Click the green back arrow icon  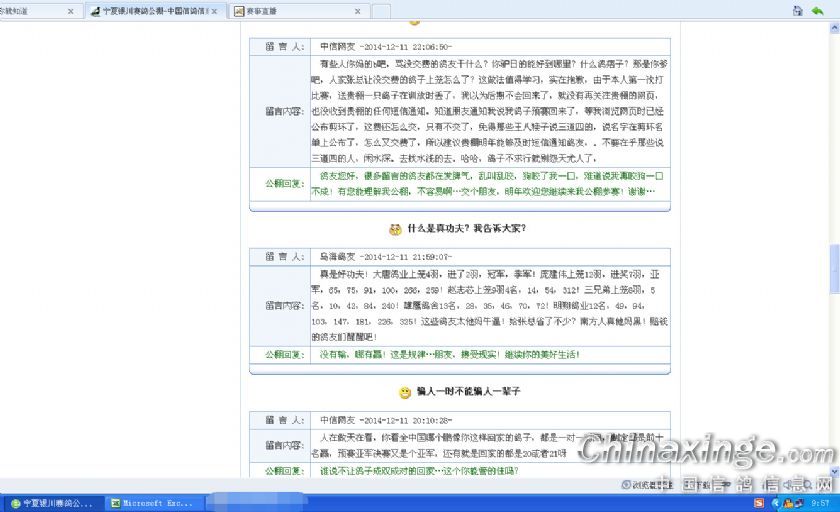click(817, 10)
